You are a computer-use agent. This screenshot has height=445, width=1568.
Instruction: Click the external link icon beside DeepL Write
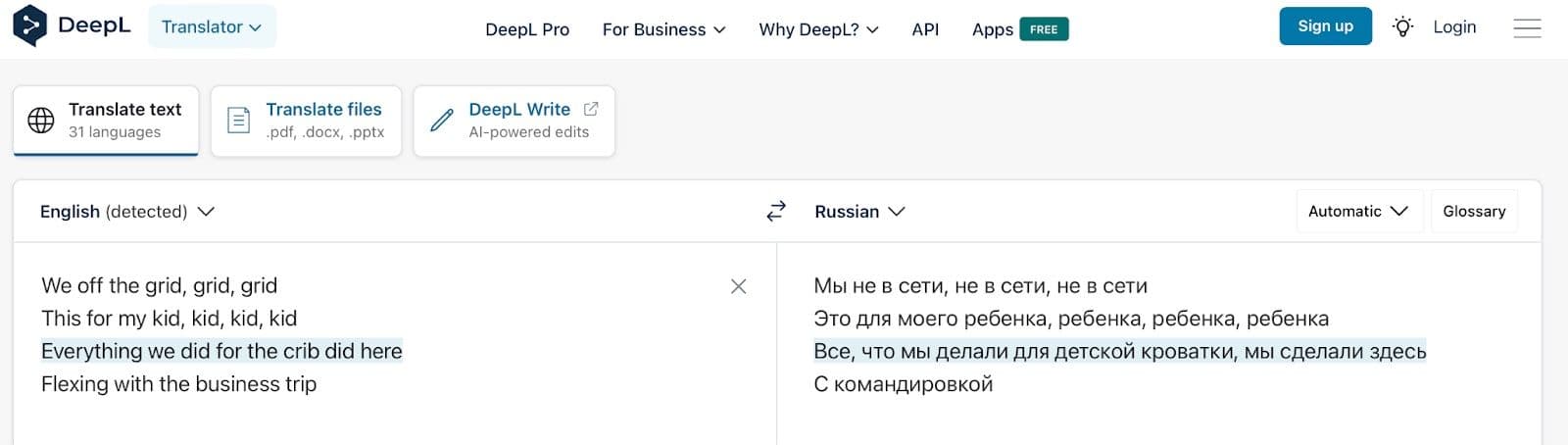tap(591, 109)
